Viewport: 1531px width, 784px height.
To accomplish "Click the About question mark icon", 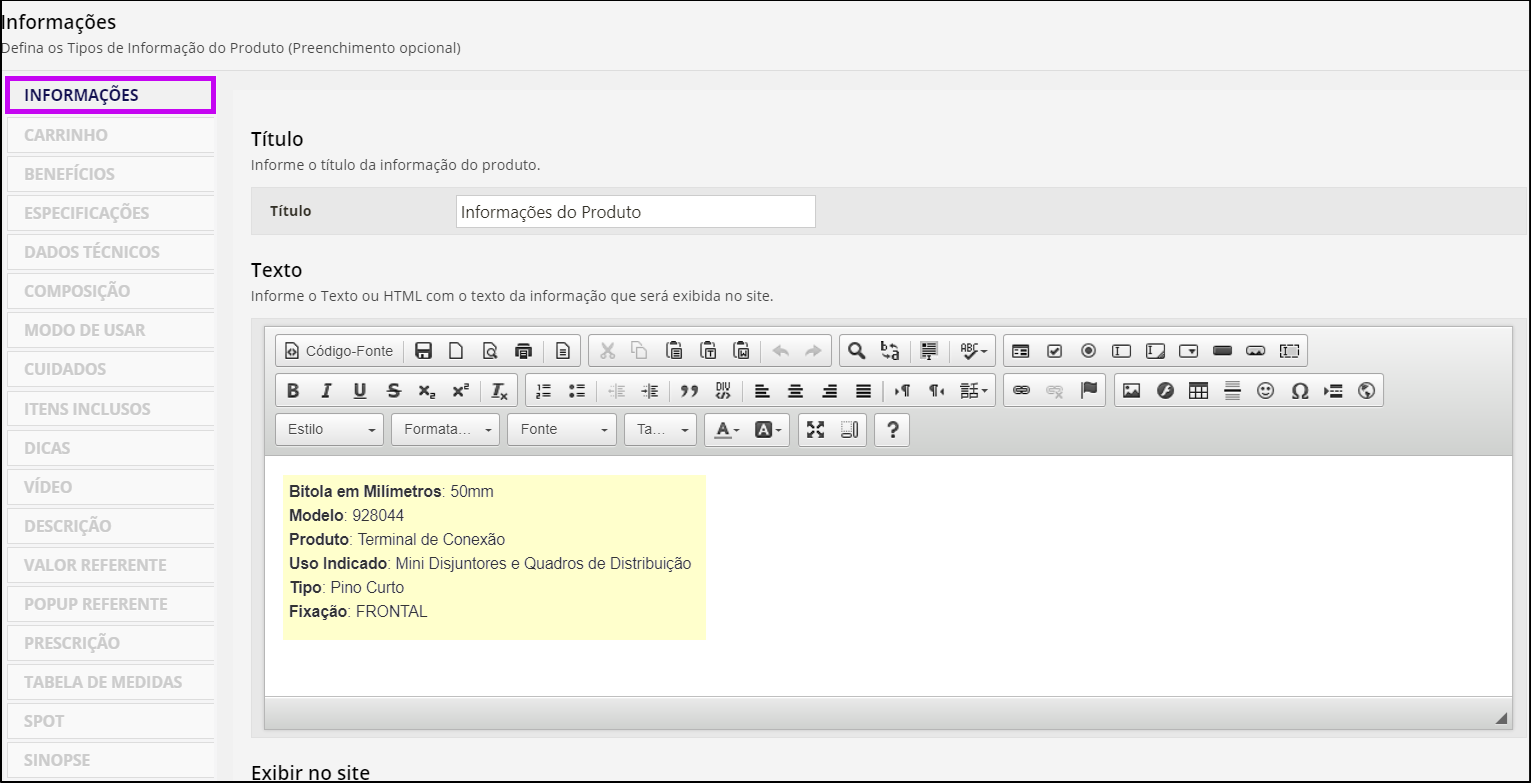I will pyautogui.click(x=893, y=430).
